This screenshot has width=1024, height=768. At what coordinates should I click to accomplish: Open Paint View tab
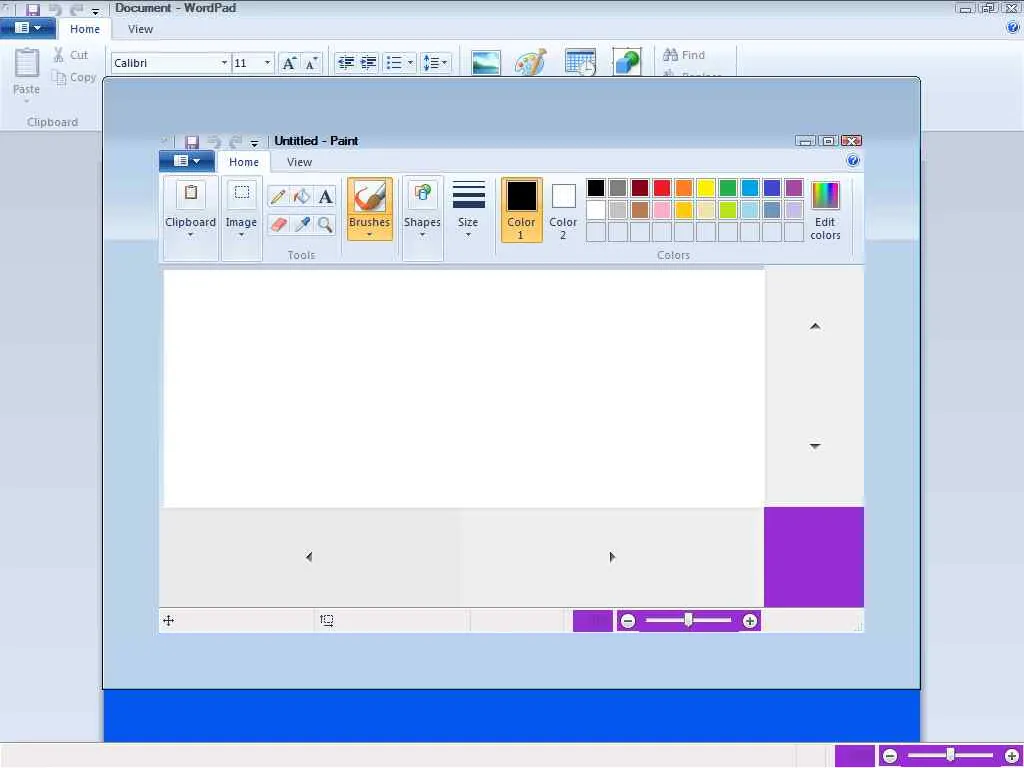coord(299,162)
